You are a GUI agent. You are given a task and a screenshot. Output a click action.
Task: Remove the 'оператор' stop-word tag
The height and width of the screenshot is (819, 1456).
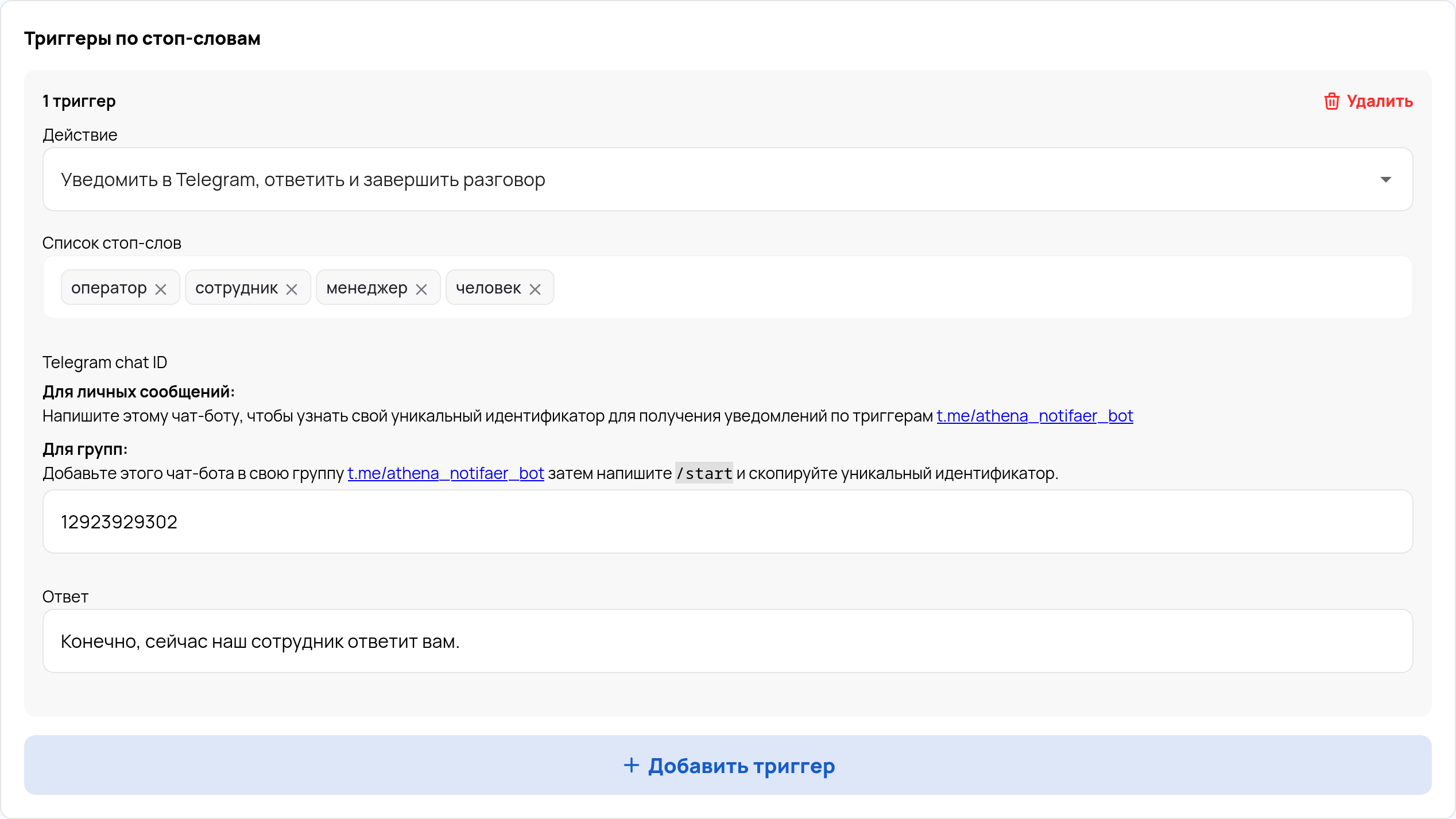tap(161, 289)
